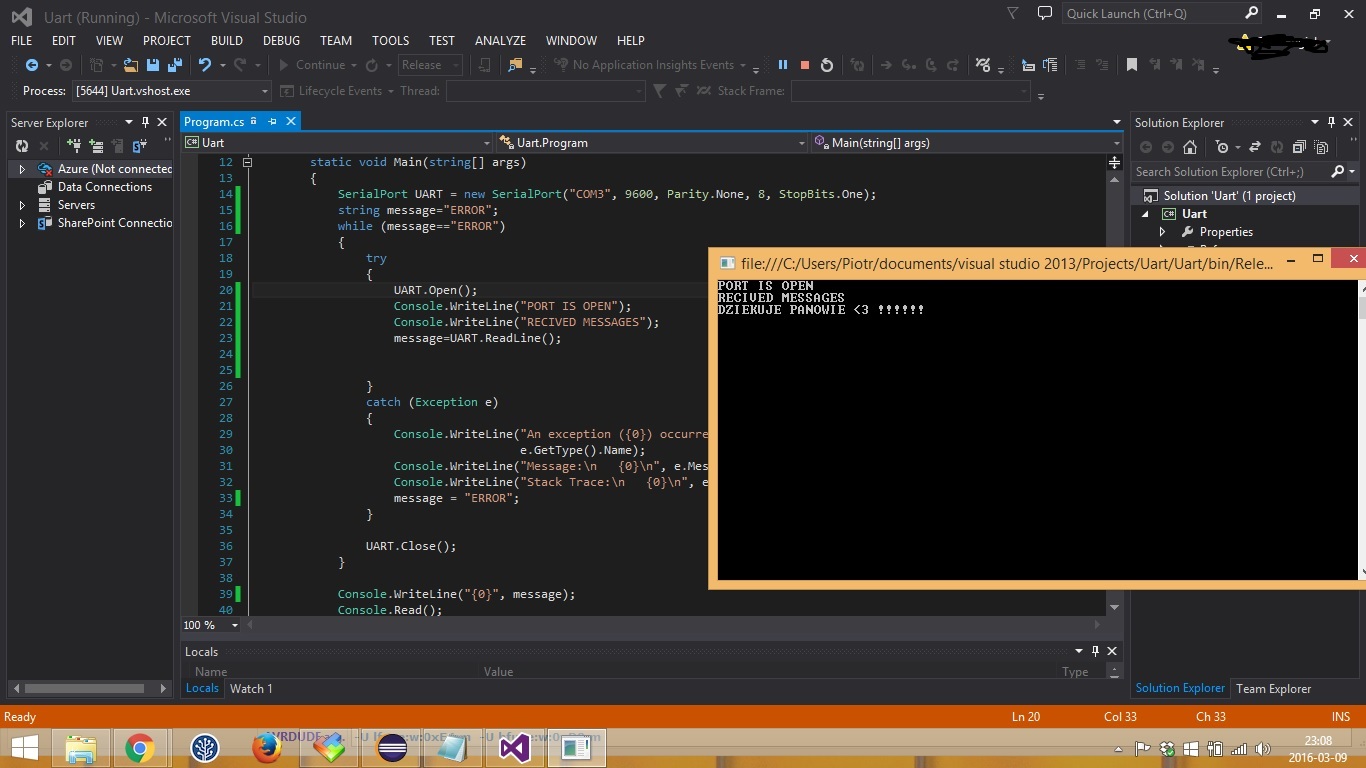Toggle a bookmark using the bookmark icon
Viewport: 1366px width, 768px height.
1132,65
